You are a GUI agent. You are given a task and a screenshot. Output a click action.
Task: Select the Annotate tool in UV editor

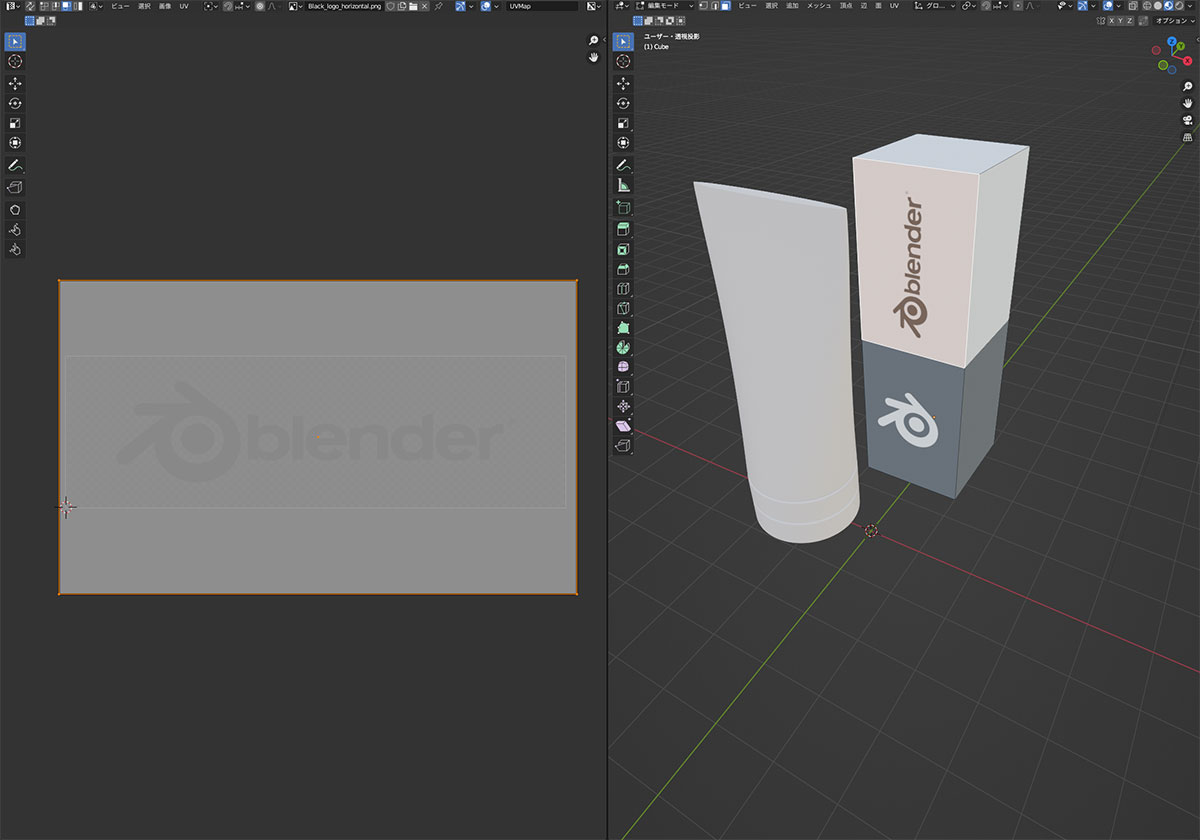coord(16,164)
